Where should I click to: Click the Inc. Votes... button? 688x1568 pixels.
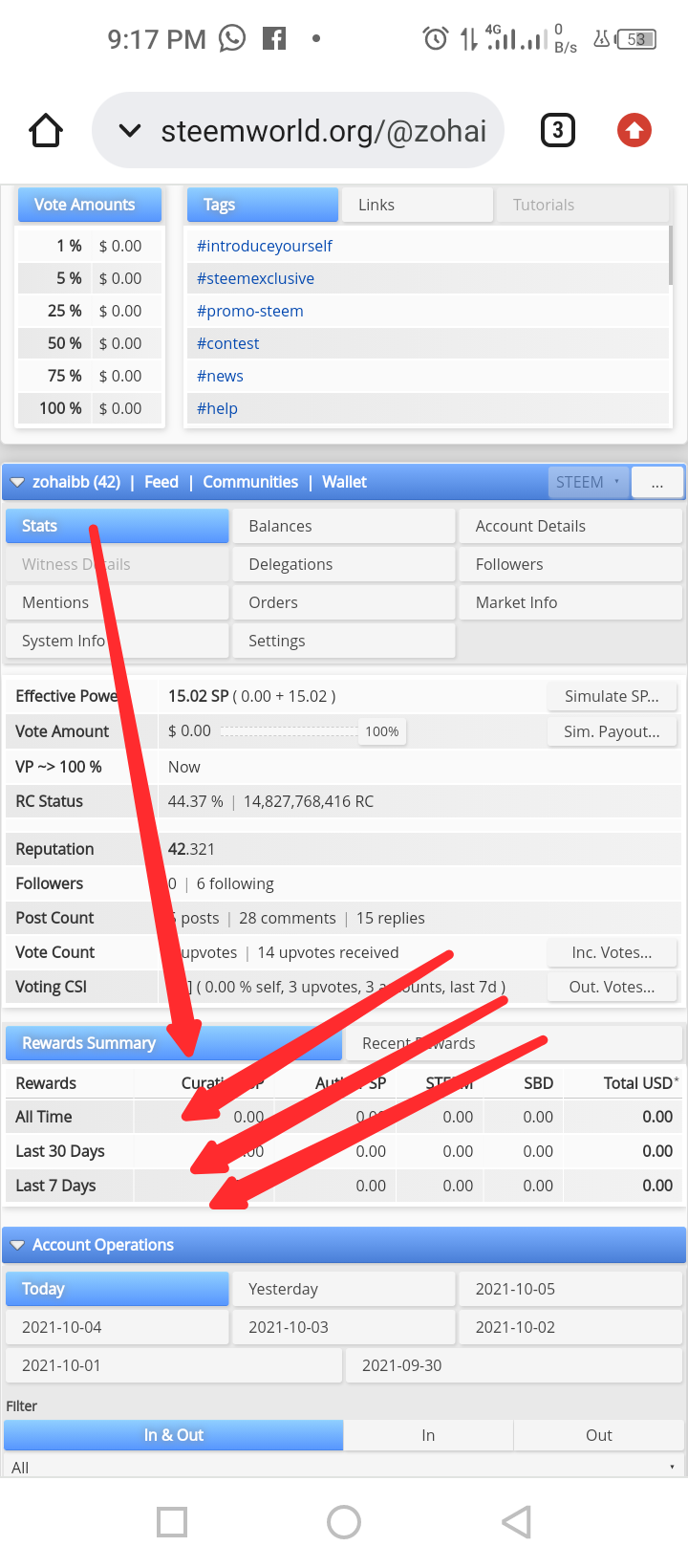pyautogui.click(x=612, y=952)
